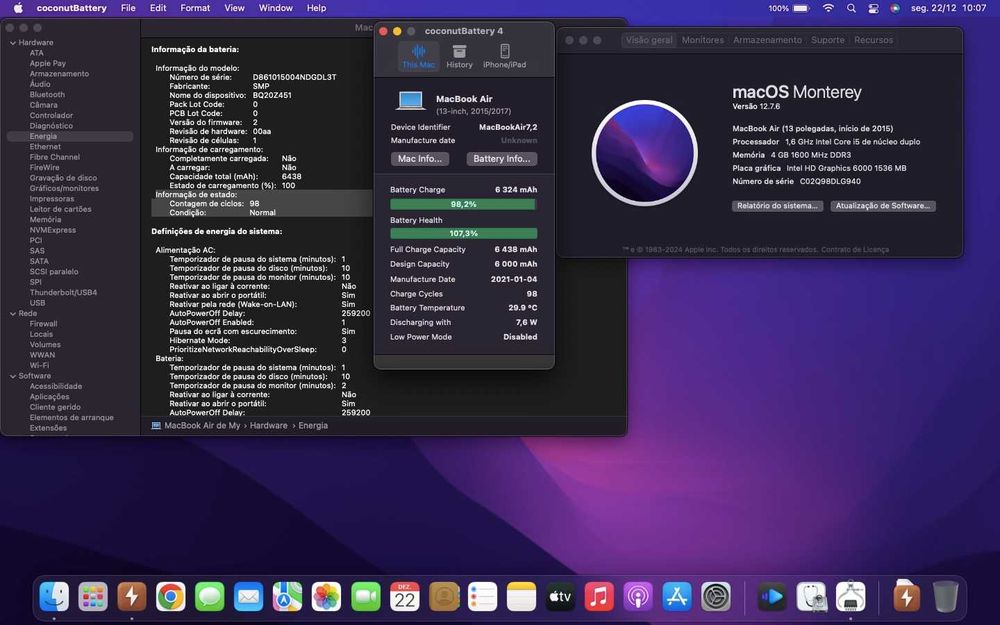Image resolution: width=1000 pixels, height=625 pixels.
Task: Click the macOS Monterey logo image
Action: pos(645,153)
